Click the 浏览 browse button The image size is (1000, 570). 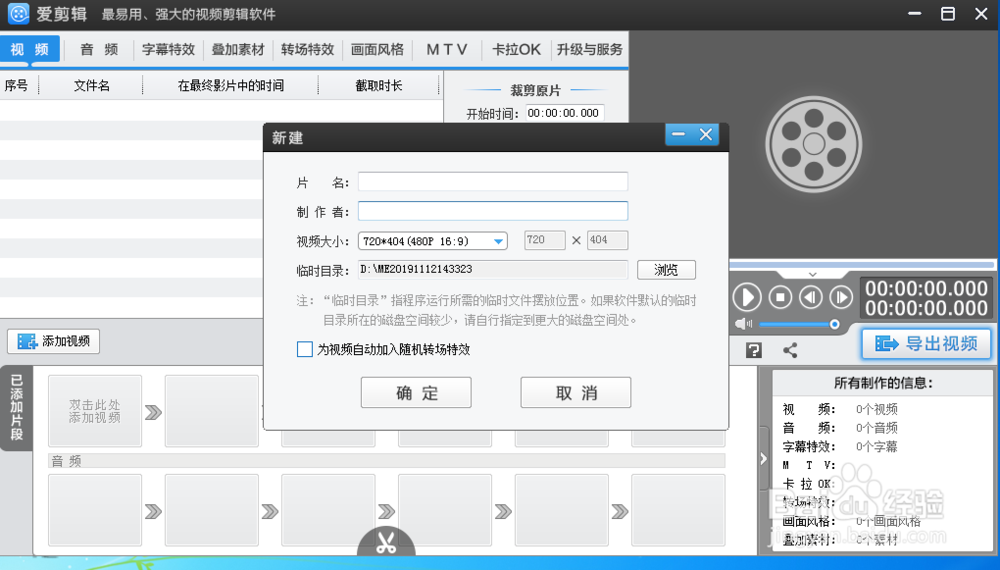point(666,270)
